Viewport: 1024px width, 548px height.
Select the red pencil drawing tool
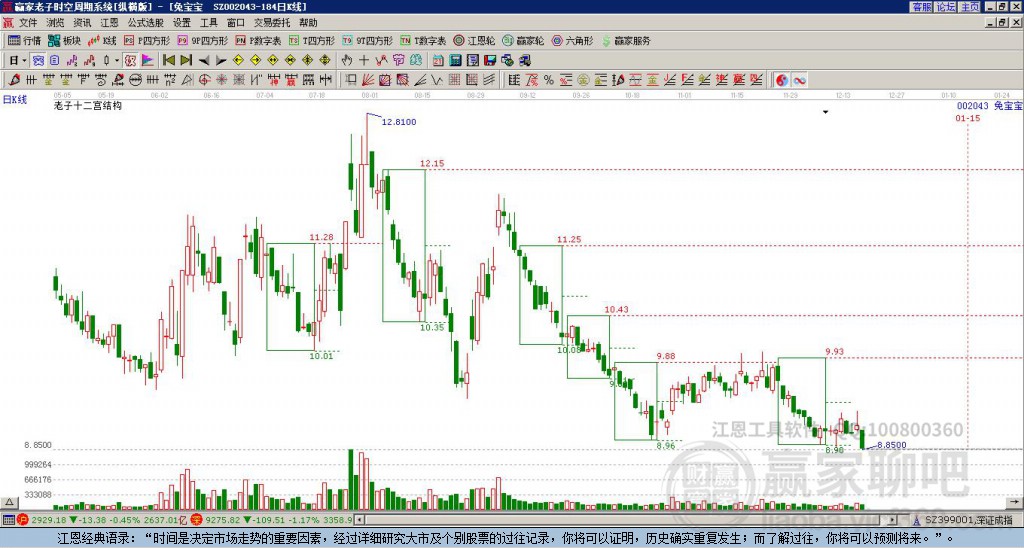tap(14, 80)
